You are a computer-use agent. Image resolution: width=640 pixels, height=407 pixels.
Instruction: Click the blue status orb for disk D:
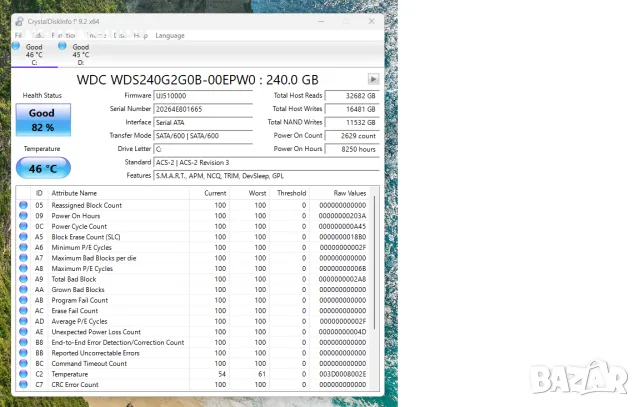click(x=62, y=46)
